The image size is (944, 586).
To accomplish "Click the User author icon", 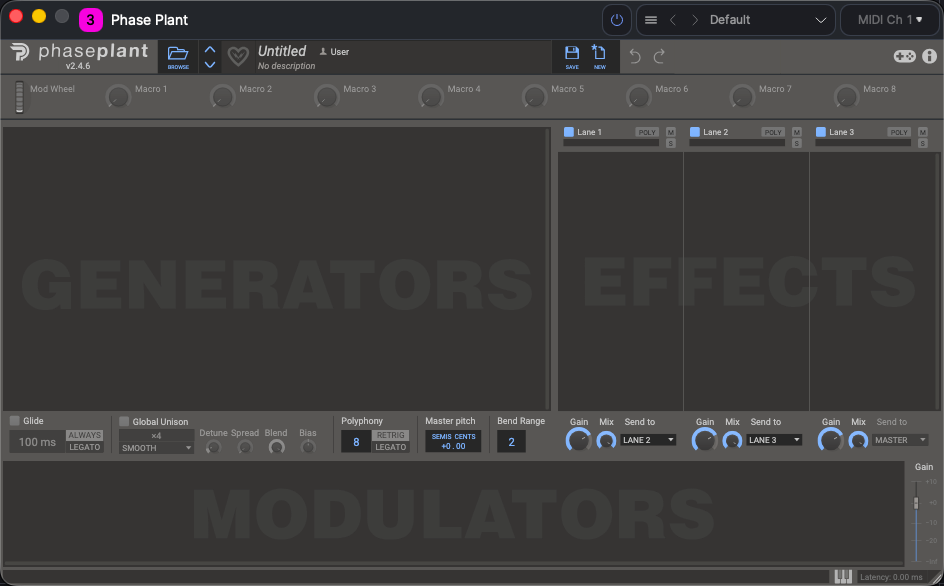I will (x=323, y=52).
